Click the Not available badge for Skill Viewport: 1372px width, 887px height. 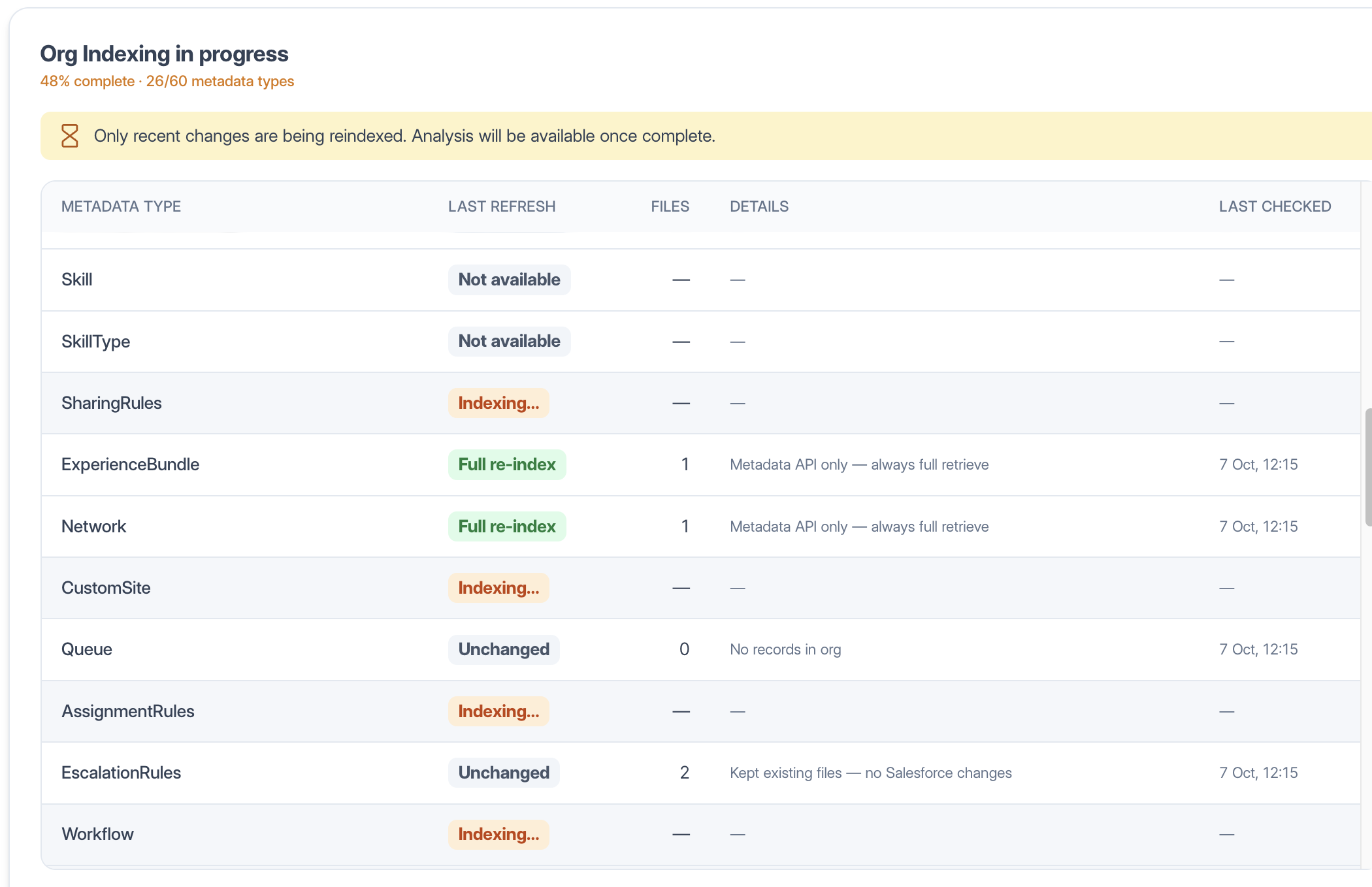click(510, 280)
